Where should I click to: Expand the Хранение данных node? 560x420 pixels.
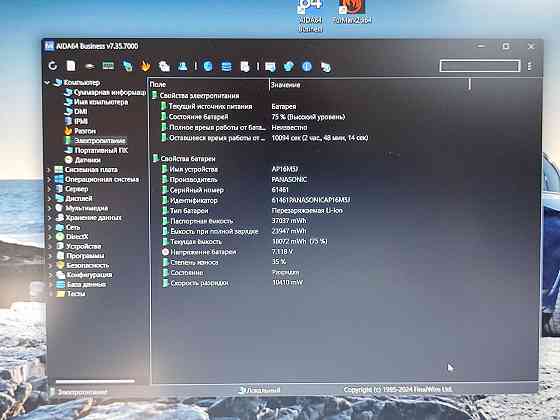tap(50, 218)
